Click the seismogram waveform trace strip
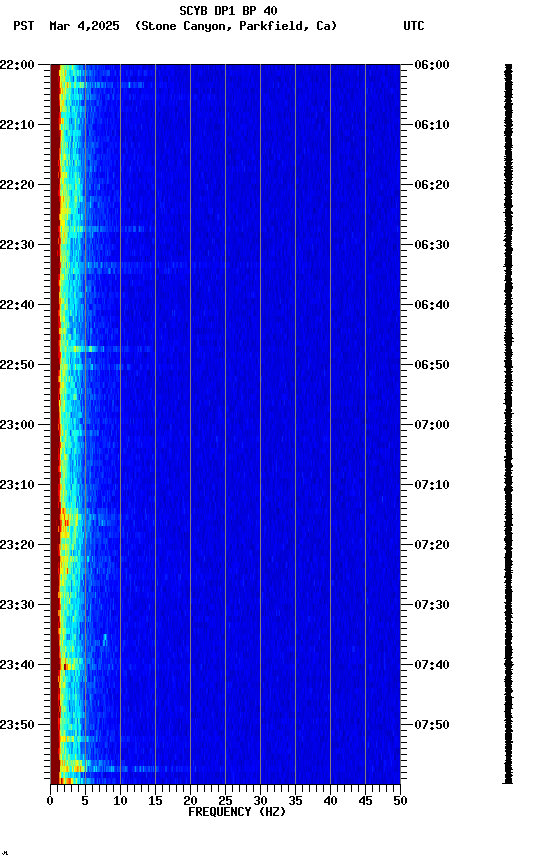552x864 pixels. pyautogui.click(x=508, y=424)
